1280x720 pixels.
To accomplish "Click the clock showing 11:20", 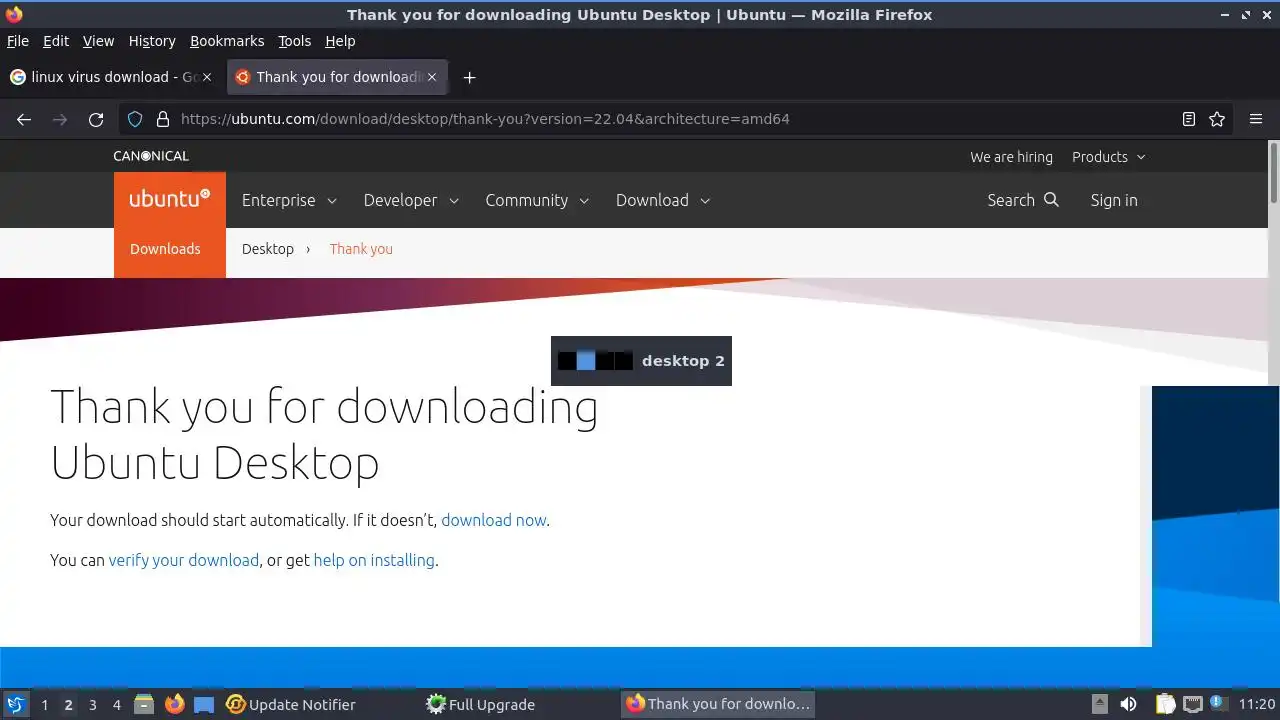I will 1257,704.
